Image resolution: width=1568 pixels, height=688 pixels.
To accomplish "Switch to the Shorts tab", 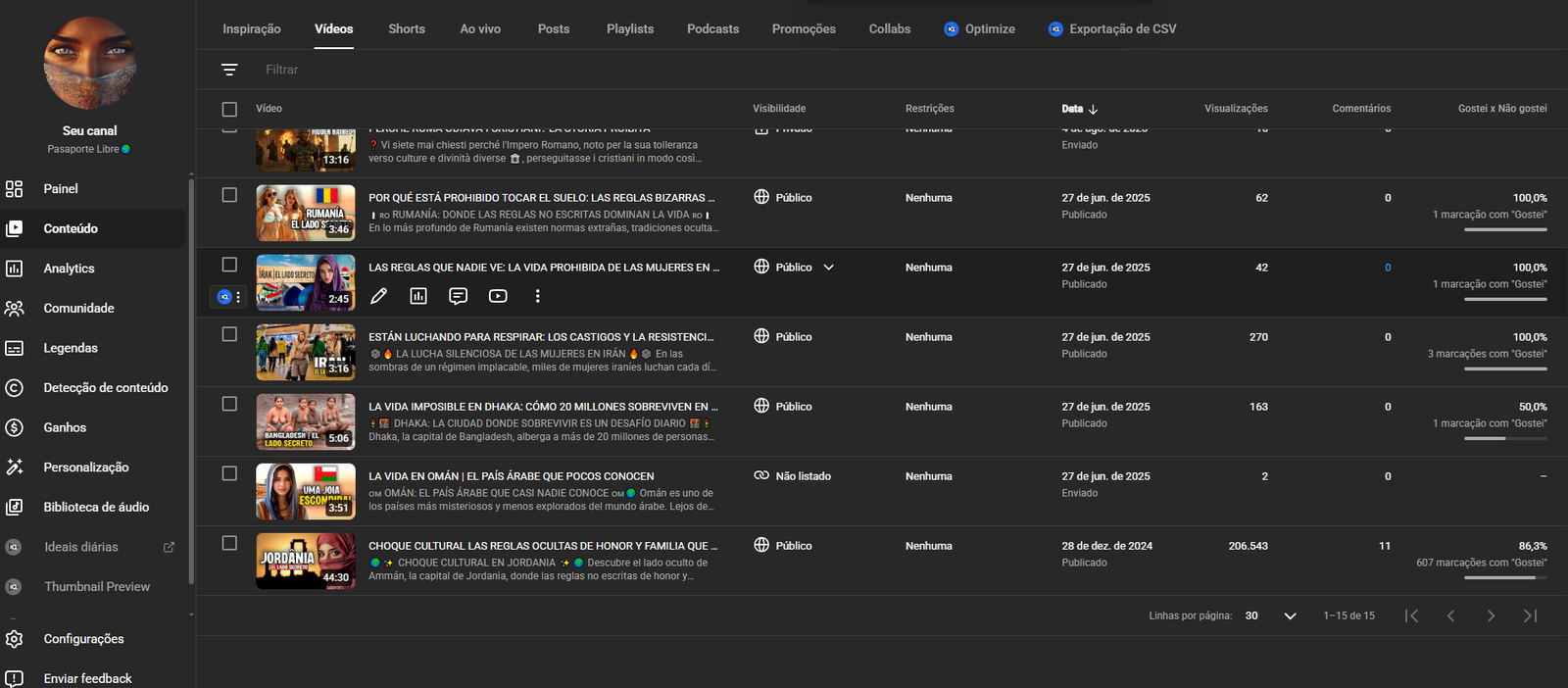I will (x=406, y=29).
